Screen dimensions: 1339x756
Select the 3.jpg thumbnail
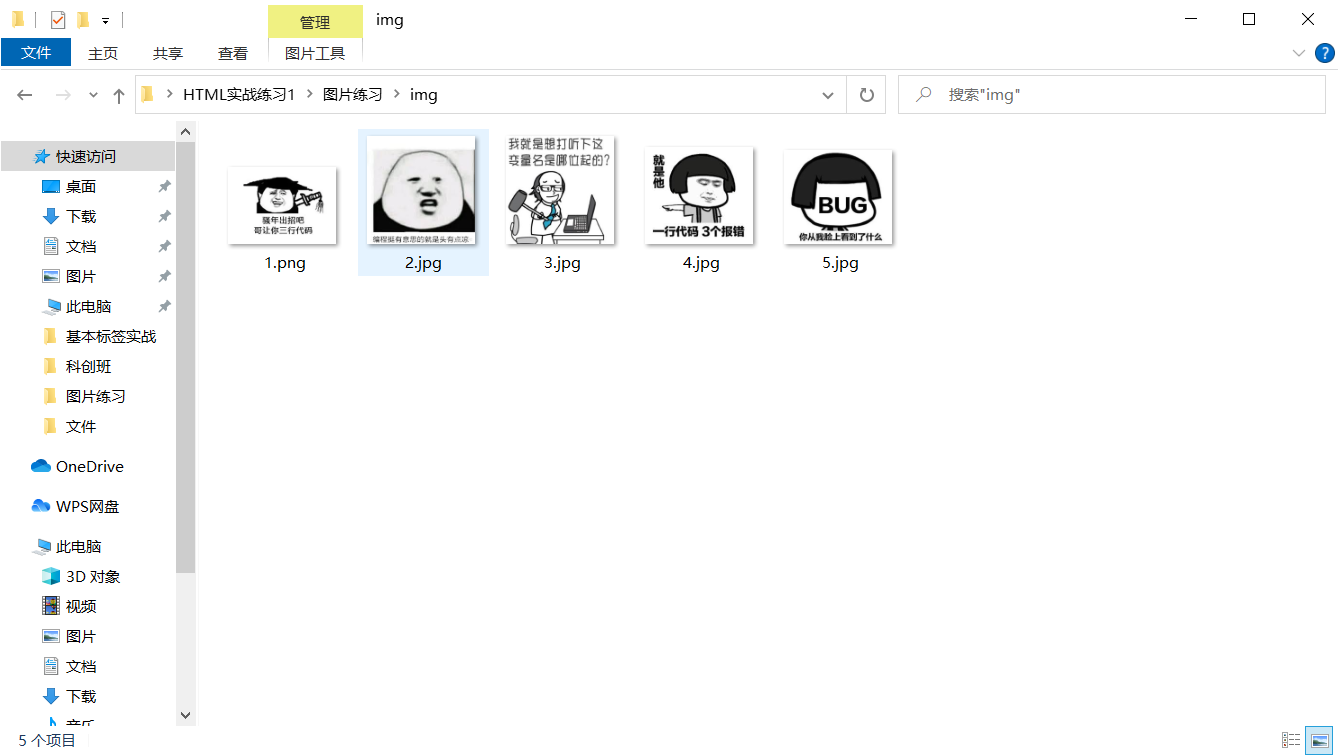click(560, 190)
